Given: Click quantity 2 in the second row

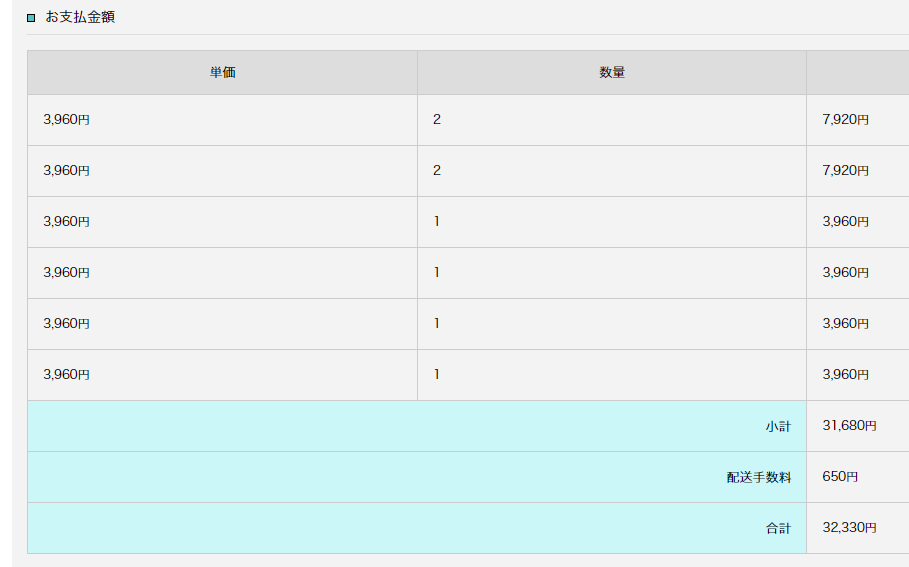Looking at the screenshot, I should click(x=437, y=170).
